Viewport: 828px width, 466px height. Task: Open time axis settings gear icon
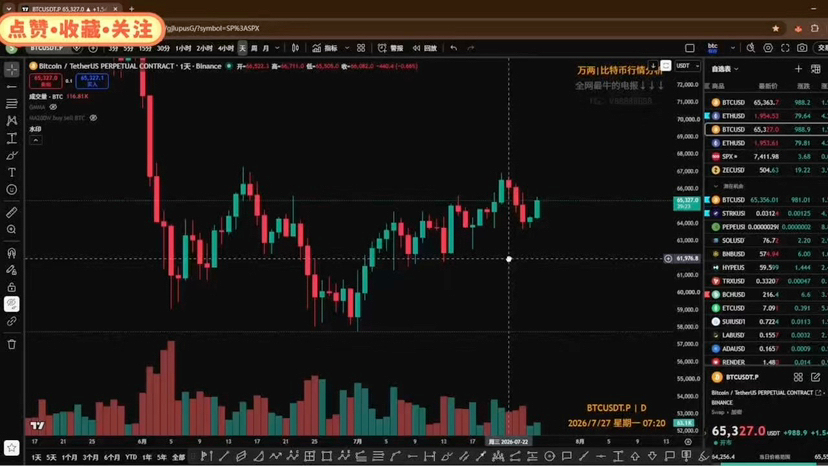[x=688, y=442]
